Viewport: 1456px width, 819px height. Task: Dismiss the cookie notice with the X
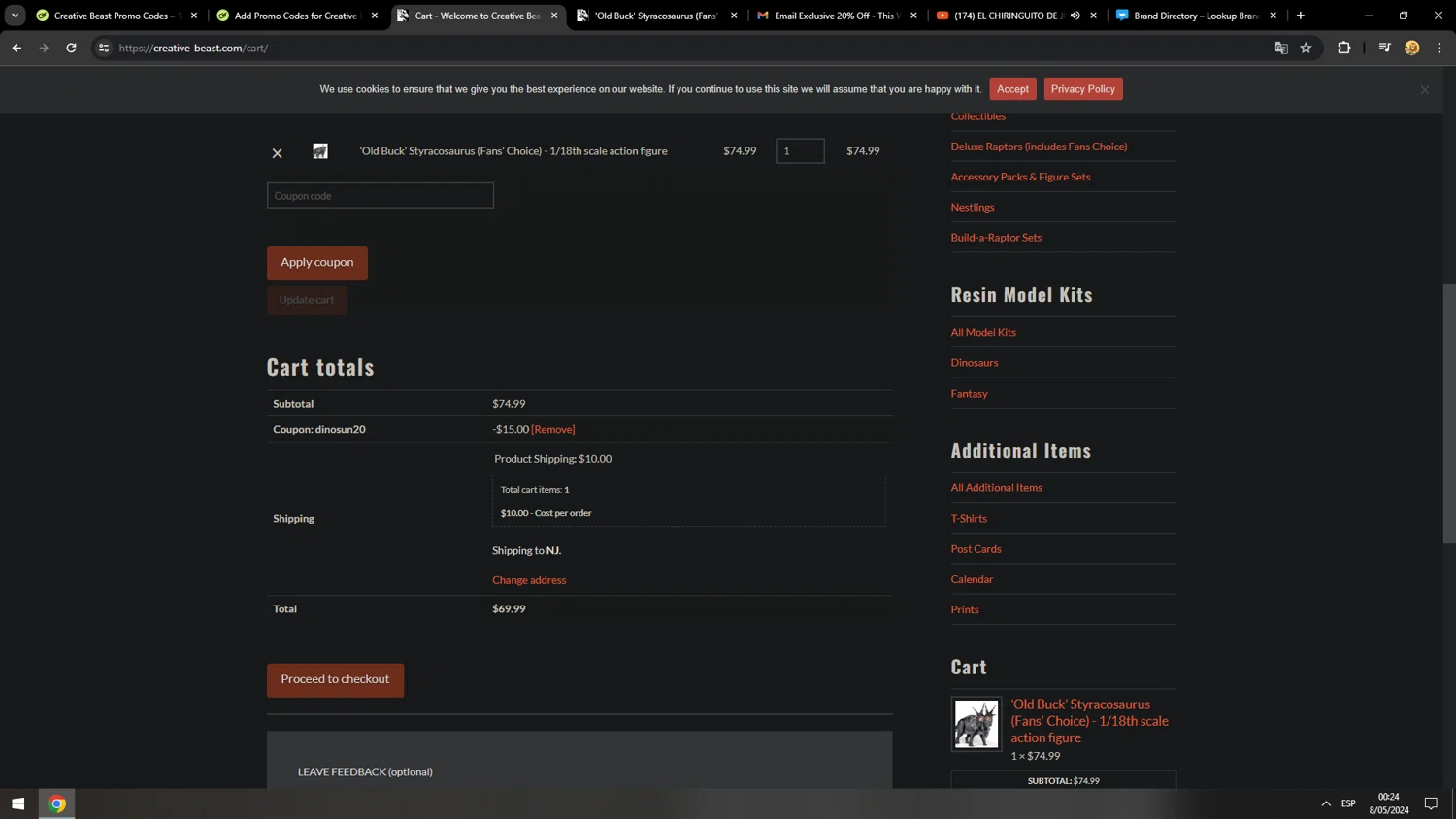[x=1425, y=89]
